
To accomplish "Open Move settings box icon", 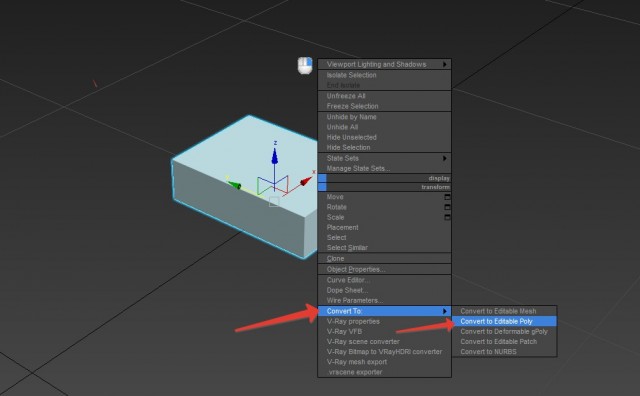I will [447, 197].
